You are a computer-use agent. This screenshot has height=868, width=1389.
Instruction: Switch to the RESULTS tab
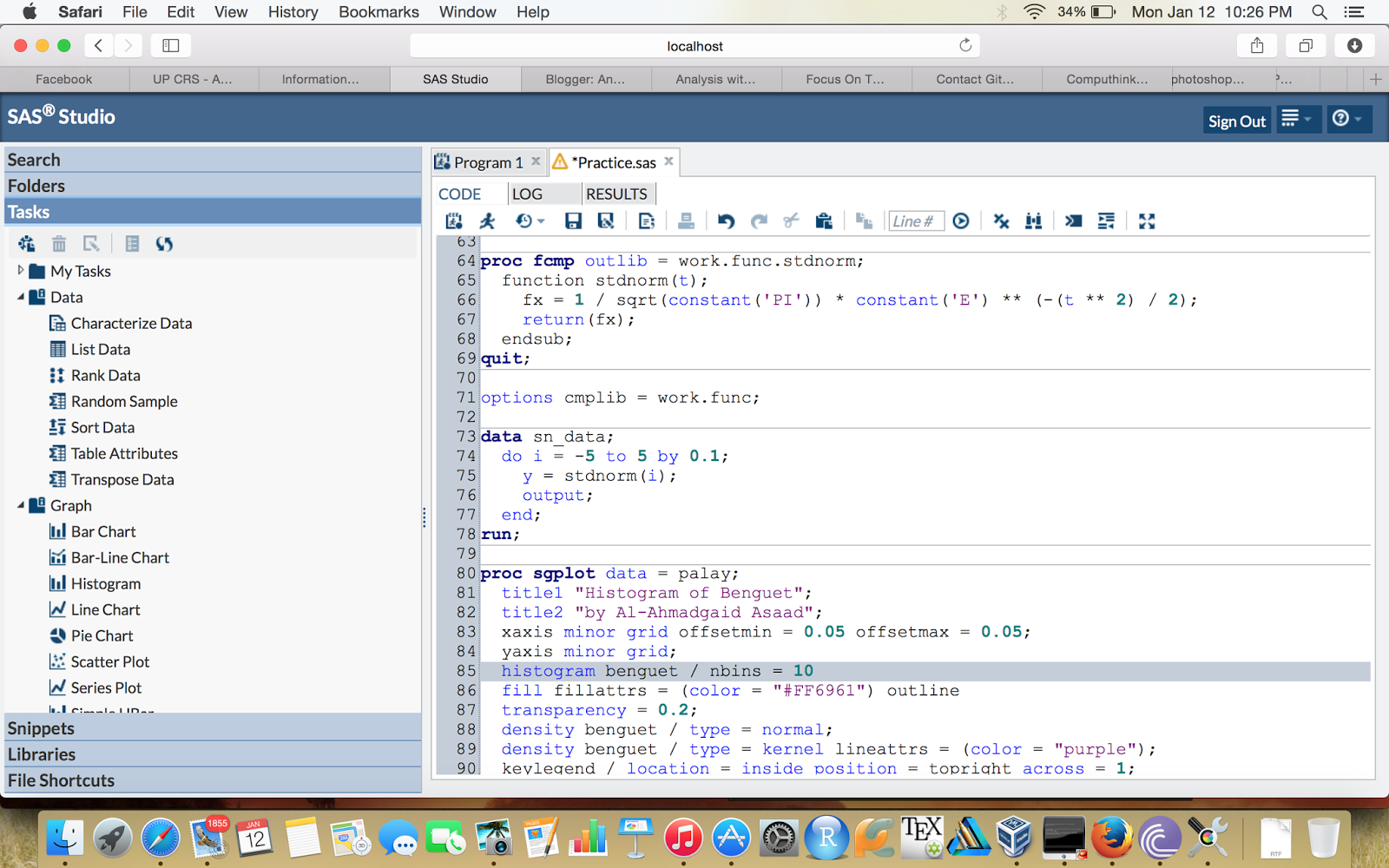616,194
